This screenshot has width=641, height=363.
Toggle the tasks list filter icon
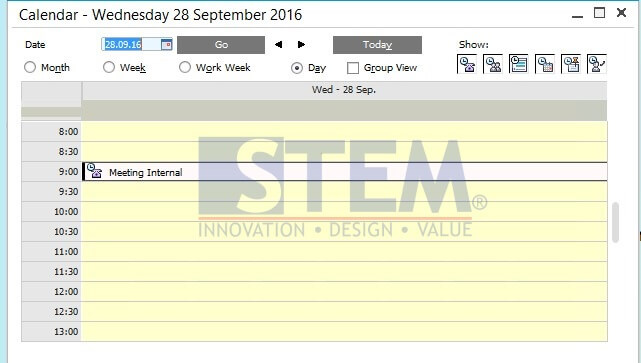(519, 64)
